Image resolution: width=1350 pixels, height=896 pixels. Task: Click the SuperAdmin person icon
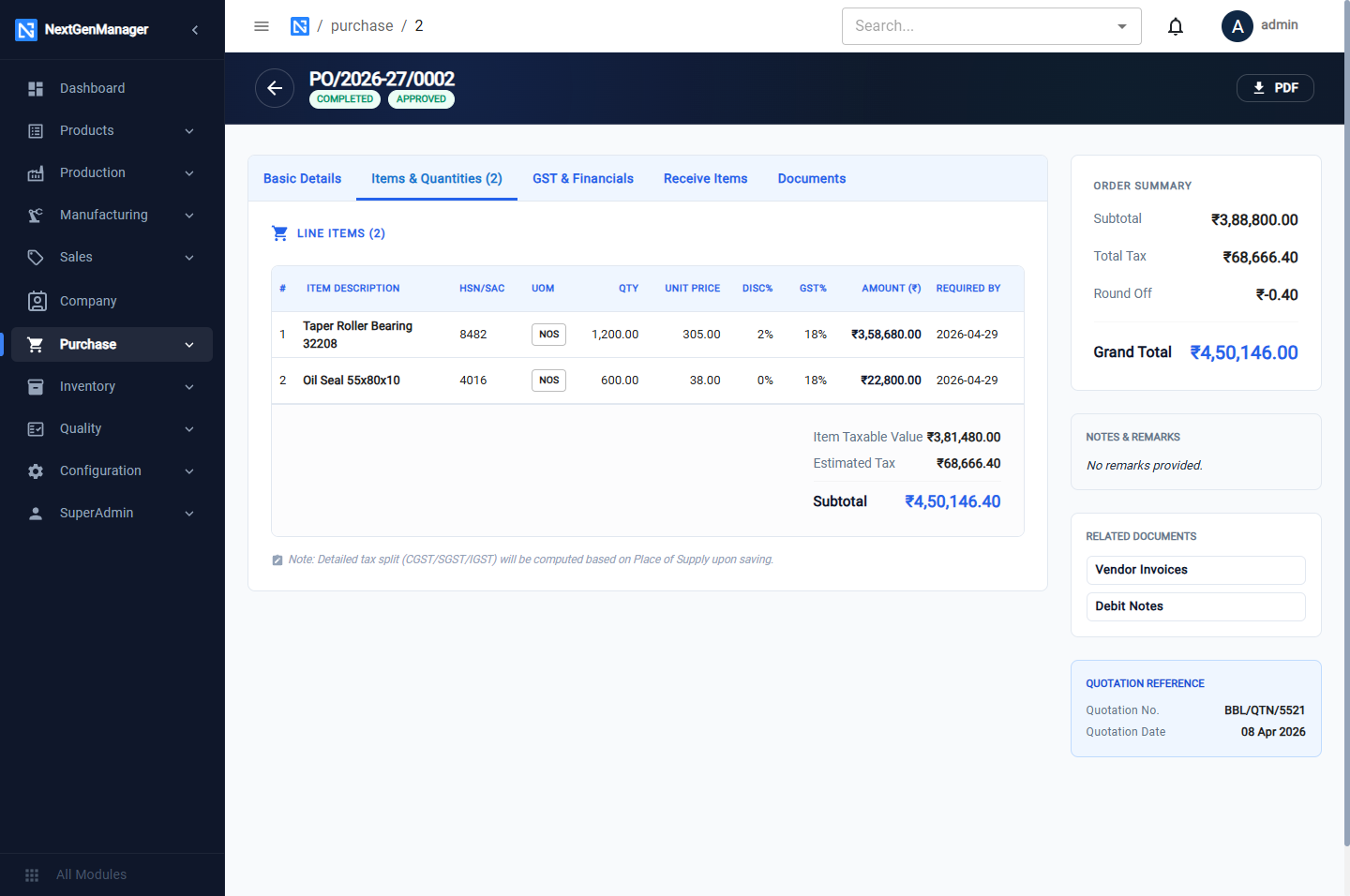click(x=36, y=513)
